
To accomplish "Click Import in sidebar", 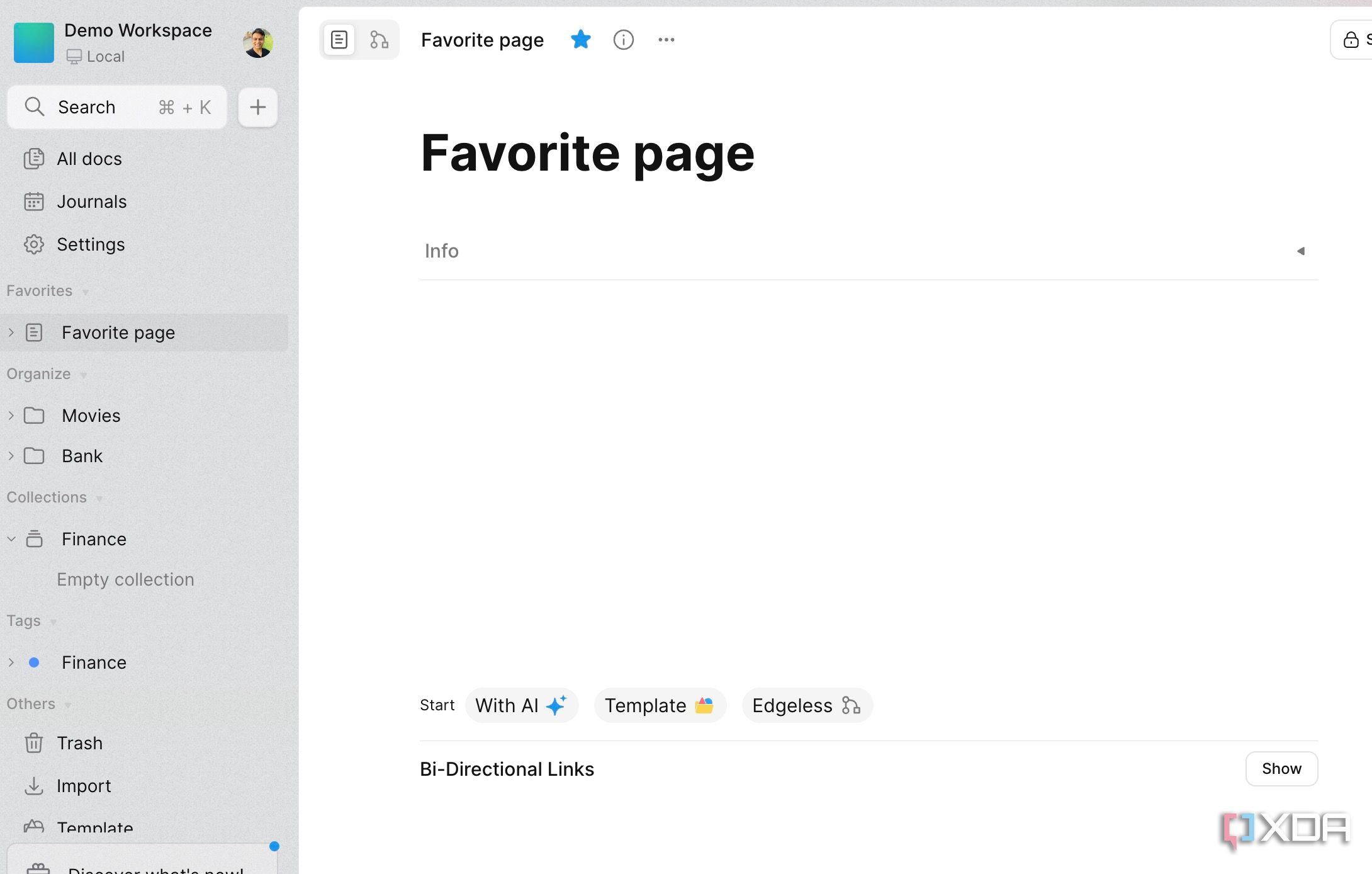I will click(x=83, y=786).
